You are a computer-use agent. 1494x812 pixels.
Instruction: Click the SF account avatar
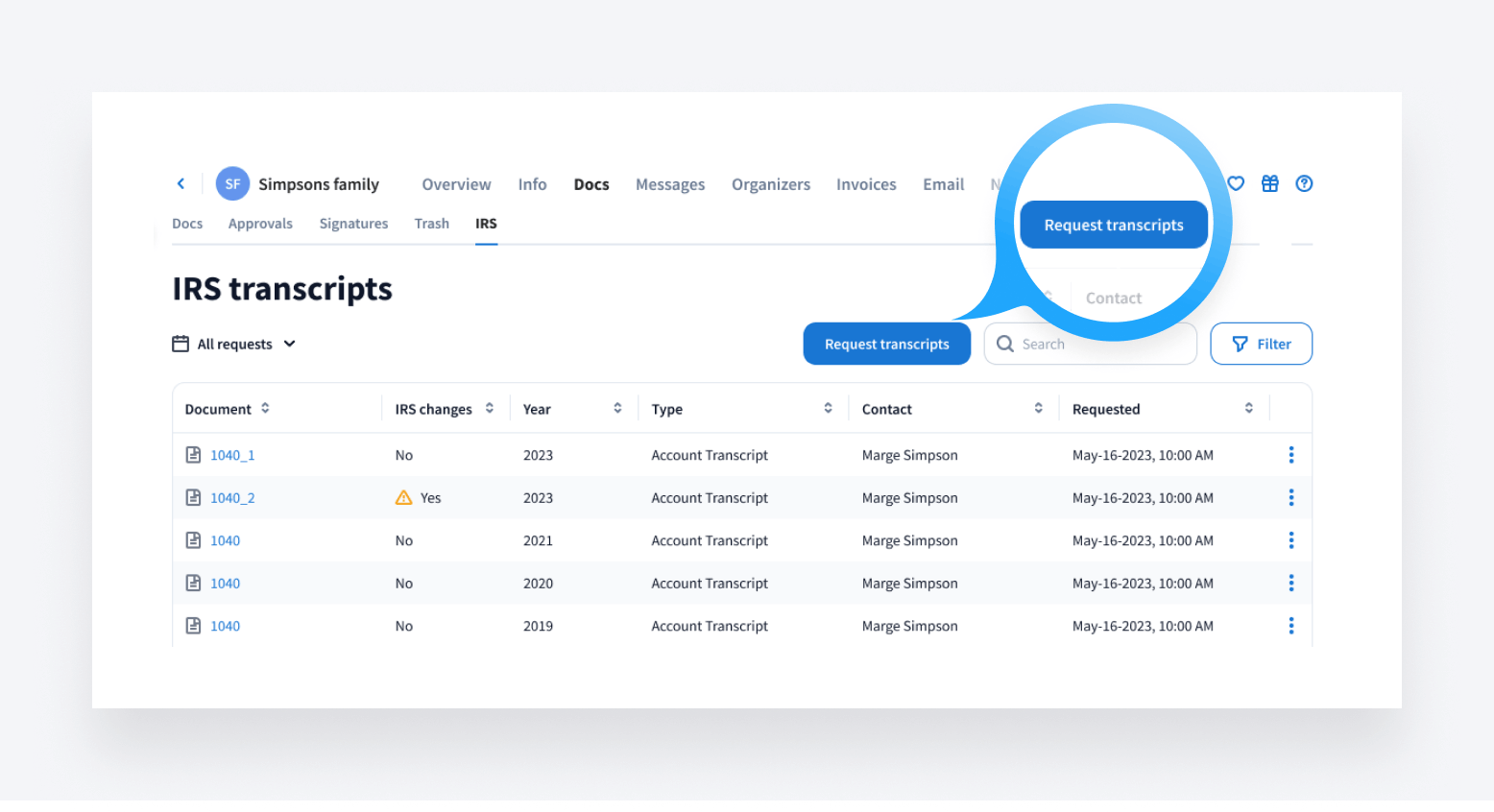coord(232,183)
